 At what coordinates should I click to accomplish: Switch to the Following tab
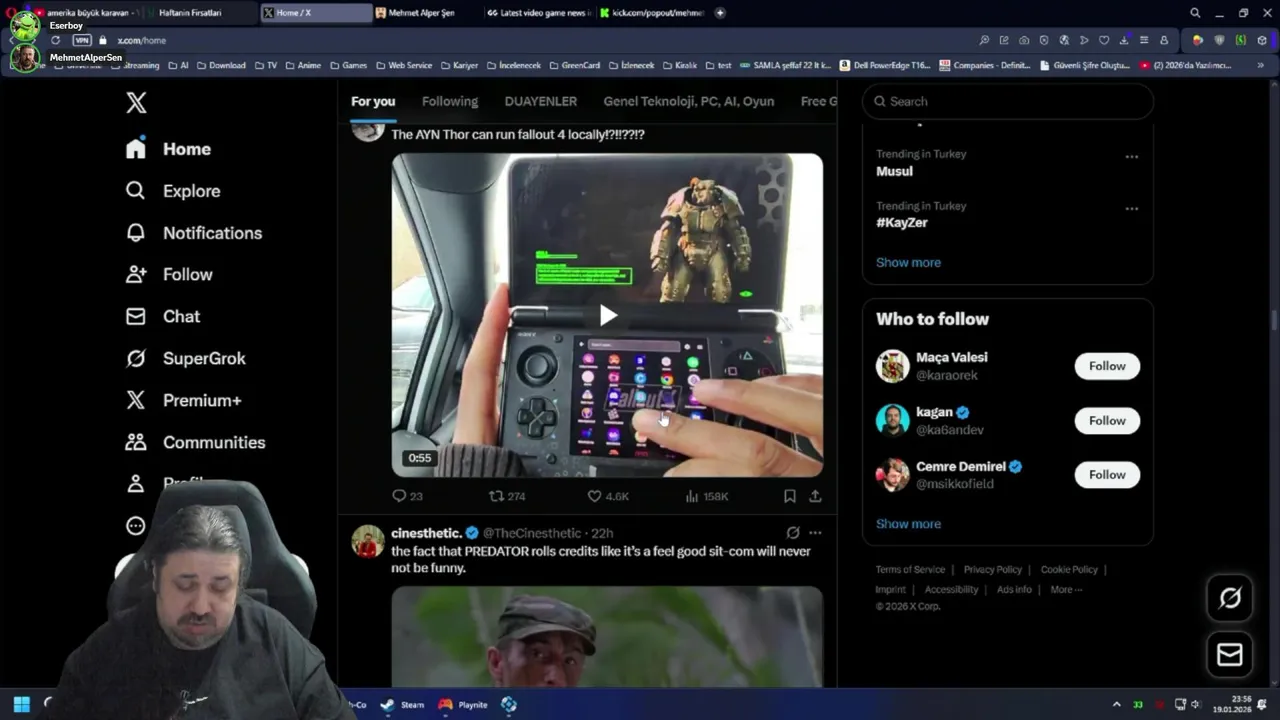(x=450, y=101)
